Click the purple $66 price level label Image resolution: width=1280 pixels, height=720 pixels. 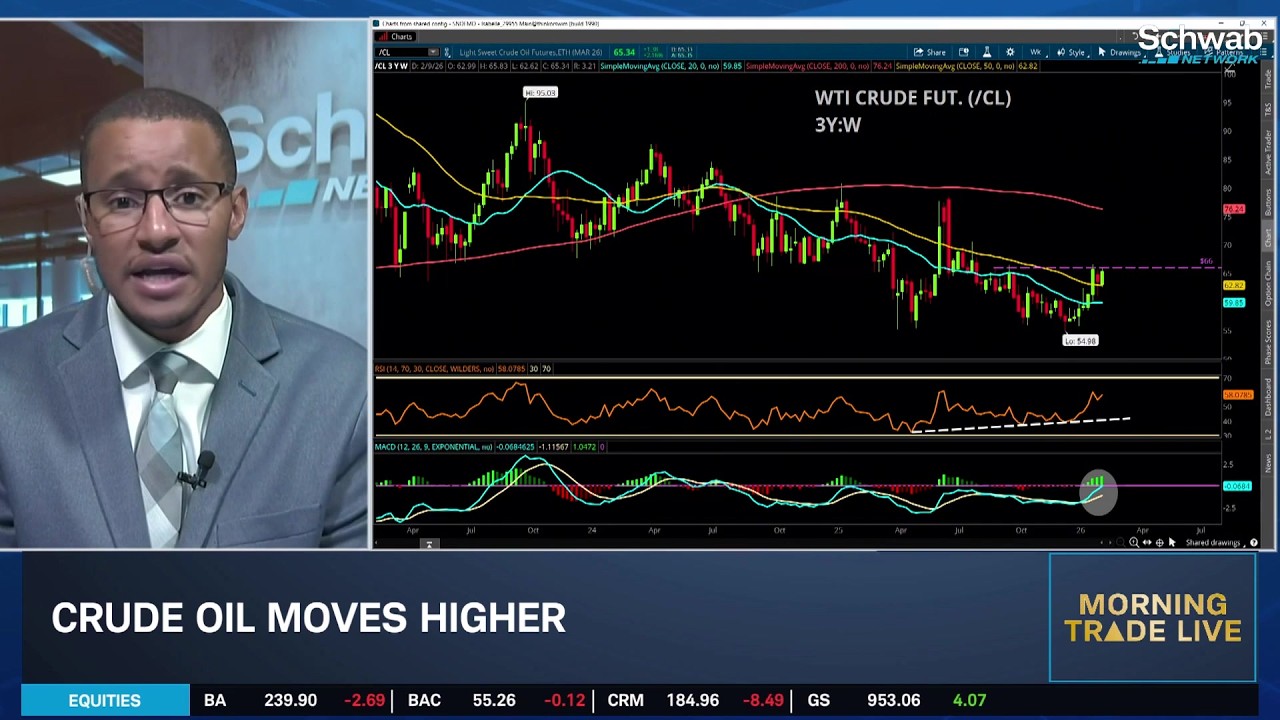[x=1206, y=261]
